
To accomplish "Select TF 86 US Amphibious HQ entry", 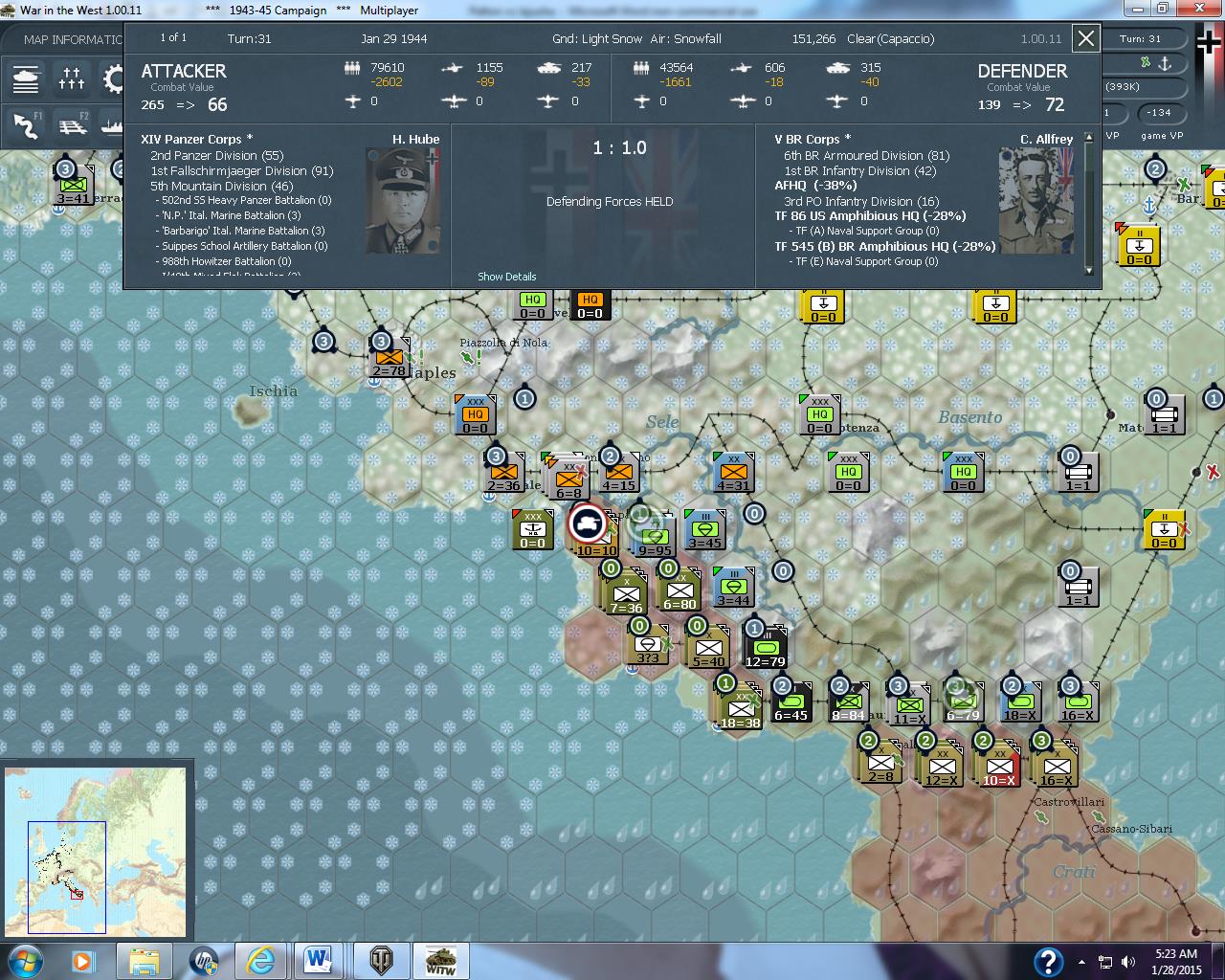I will click(870, 216).
